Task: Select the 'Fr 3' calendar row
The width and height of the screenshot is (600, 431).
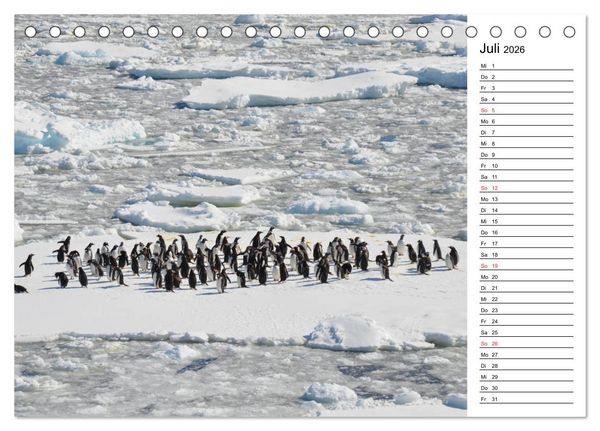Action: click(527, 88)
